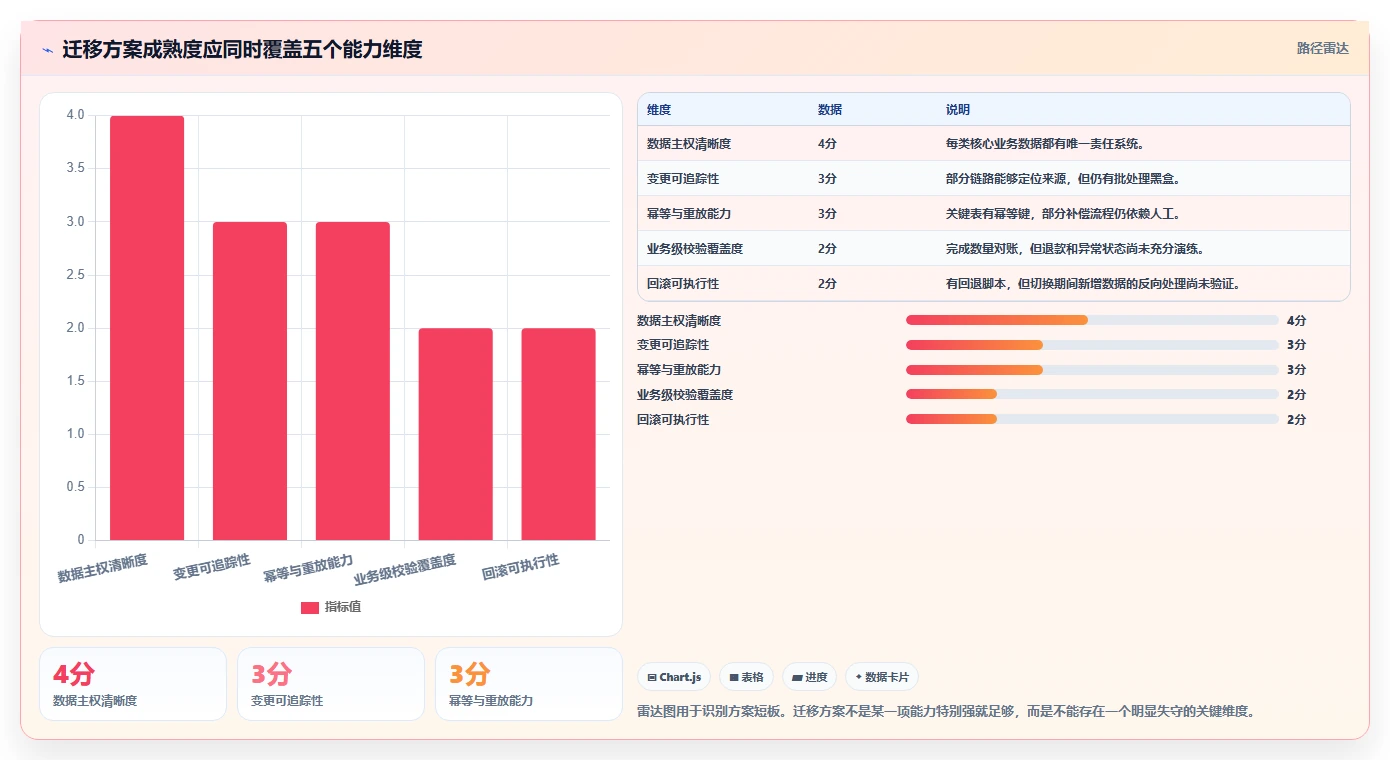Open the 3分 变更可追踪性 data card
Screen dimensions: 1390x760
(x=331, y=684)
